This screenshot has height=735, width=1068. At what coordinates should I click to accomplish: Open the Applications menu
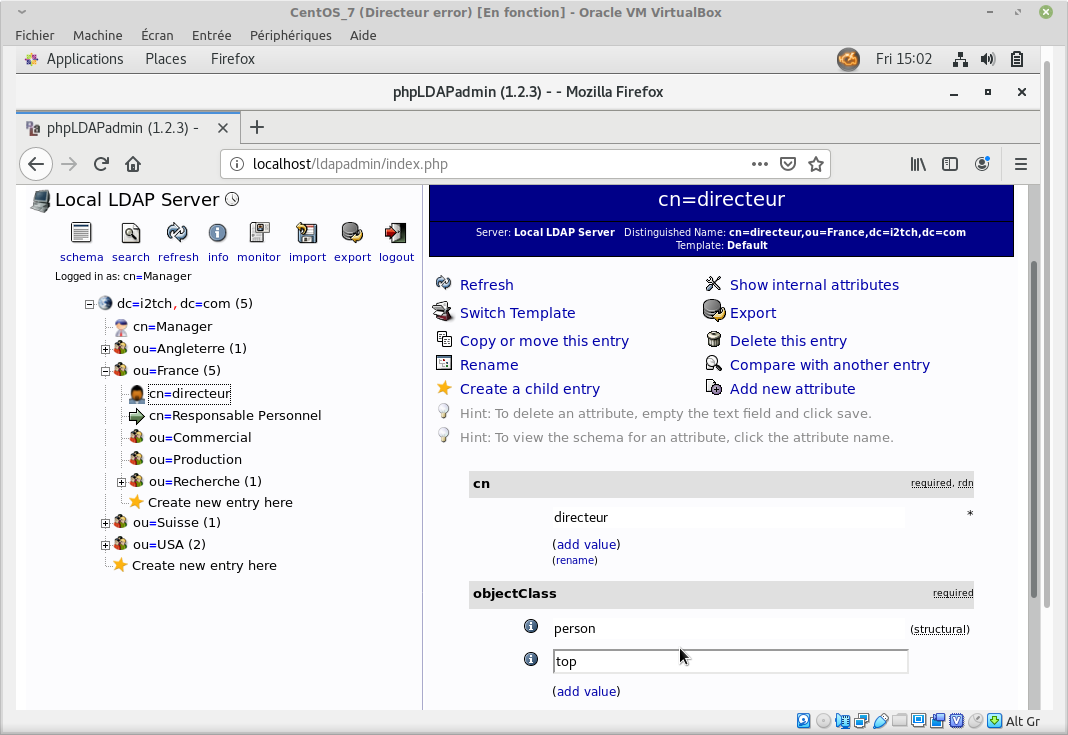pos(84,59)
